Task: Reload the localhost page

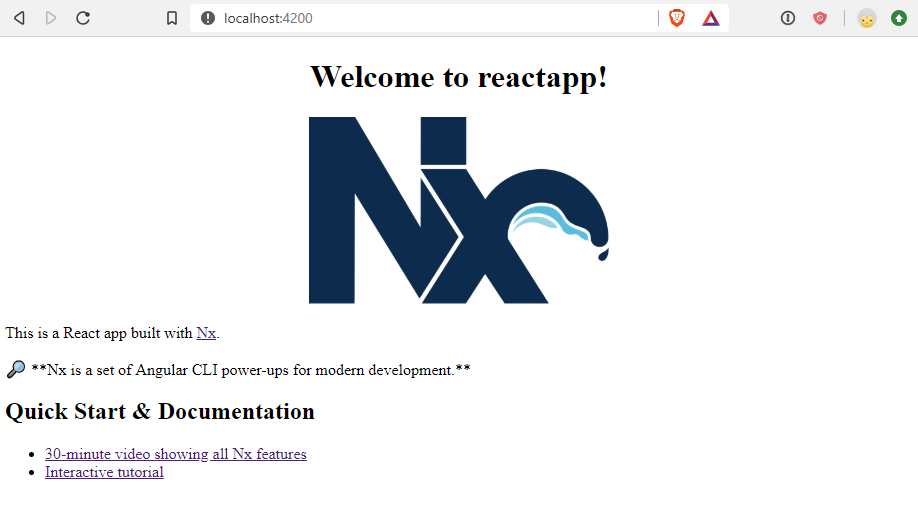Action: tap(83, 18)
